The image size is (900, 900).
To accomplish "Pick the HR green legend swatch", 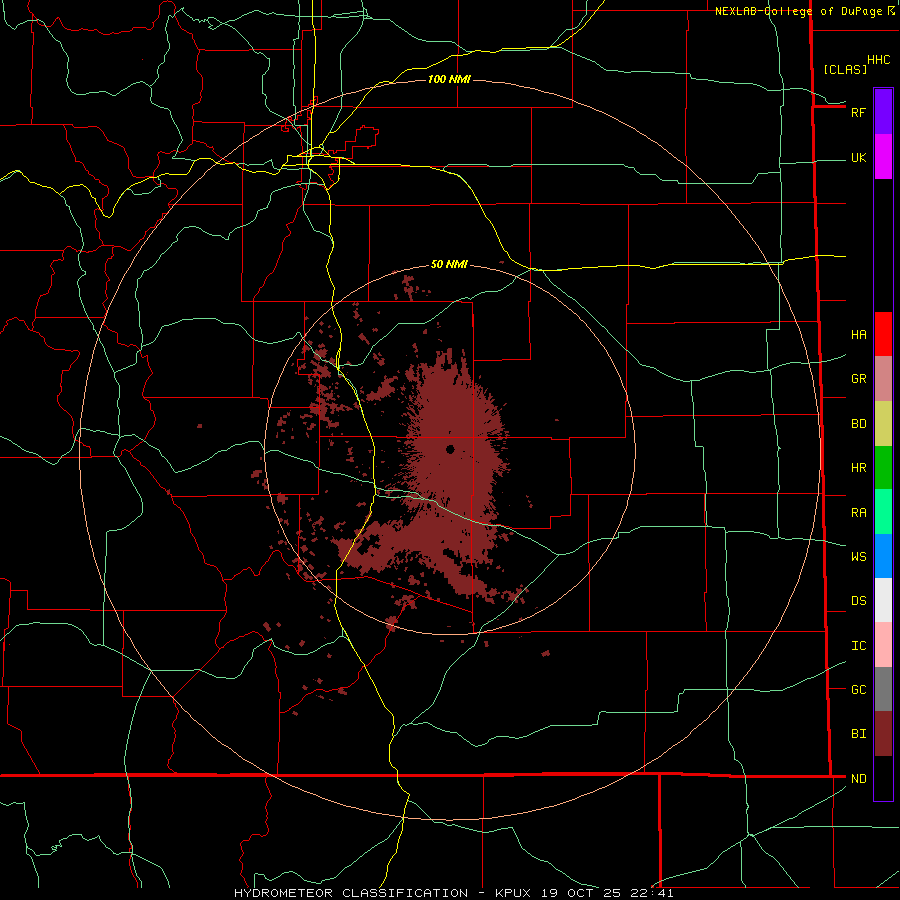I will pyautogui.click(x=883, y=468).
